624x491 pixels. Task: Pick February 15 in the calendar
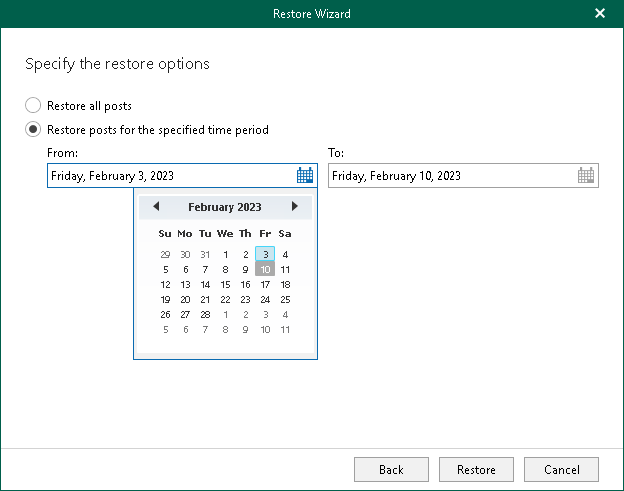[225, 285]
